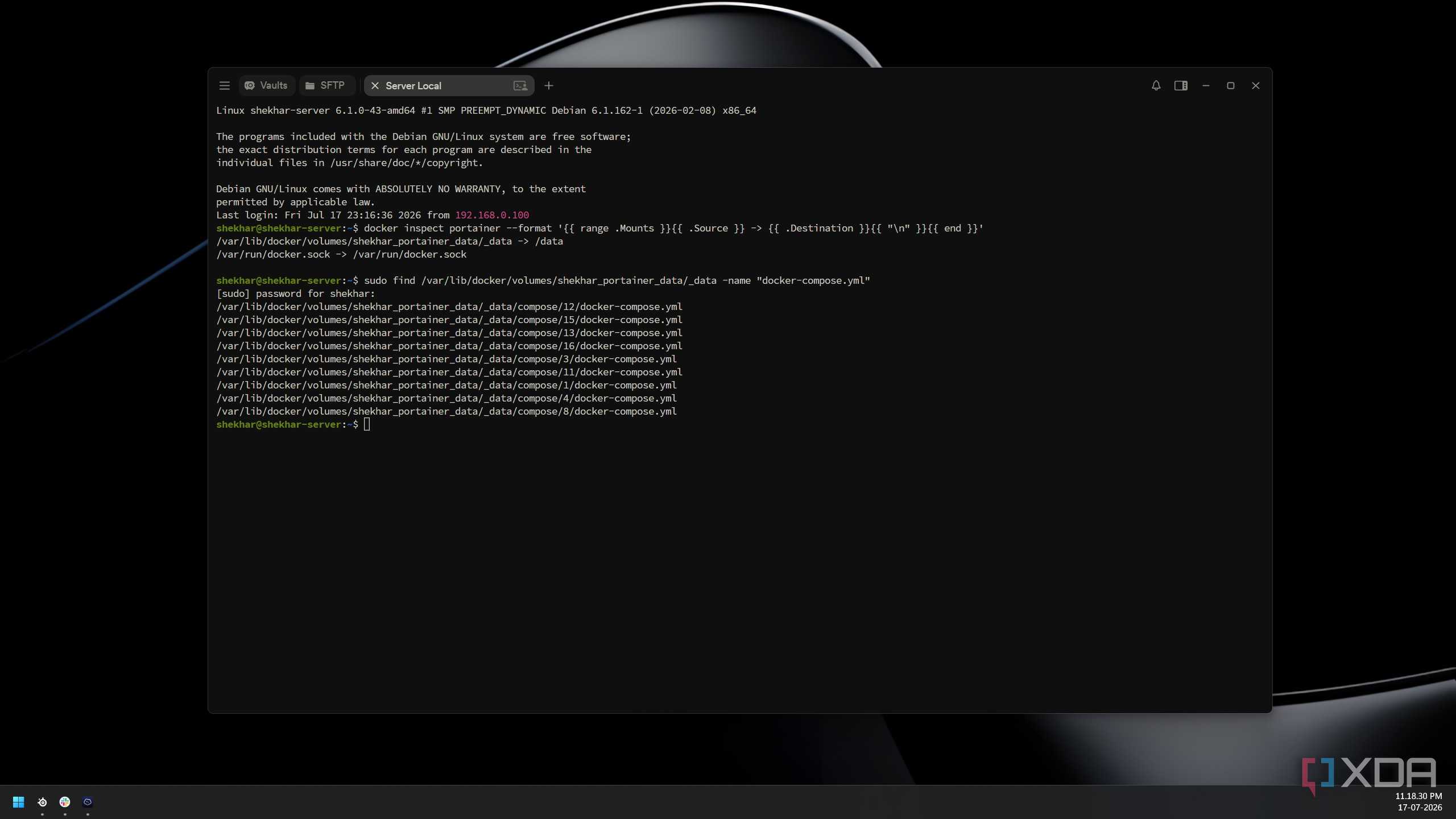Viewport: 1456px width, 819px height.
Task: Select the Server Local tab
Action: click(x=448, y=85)
